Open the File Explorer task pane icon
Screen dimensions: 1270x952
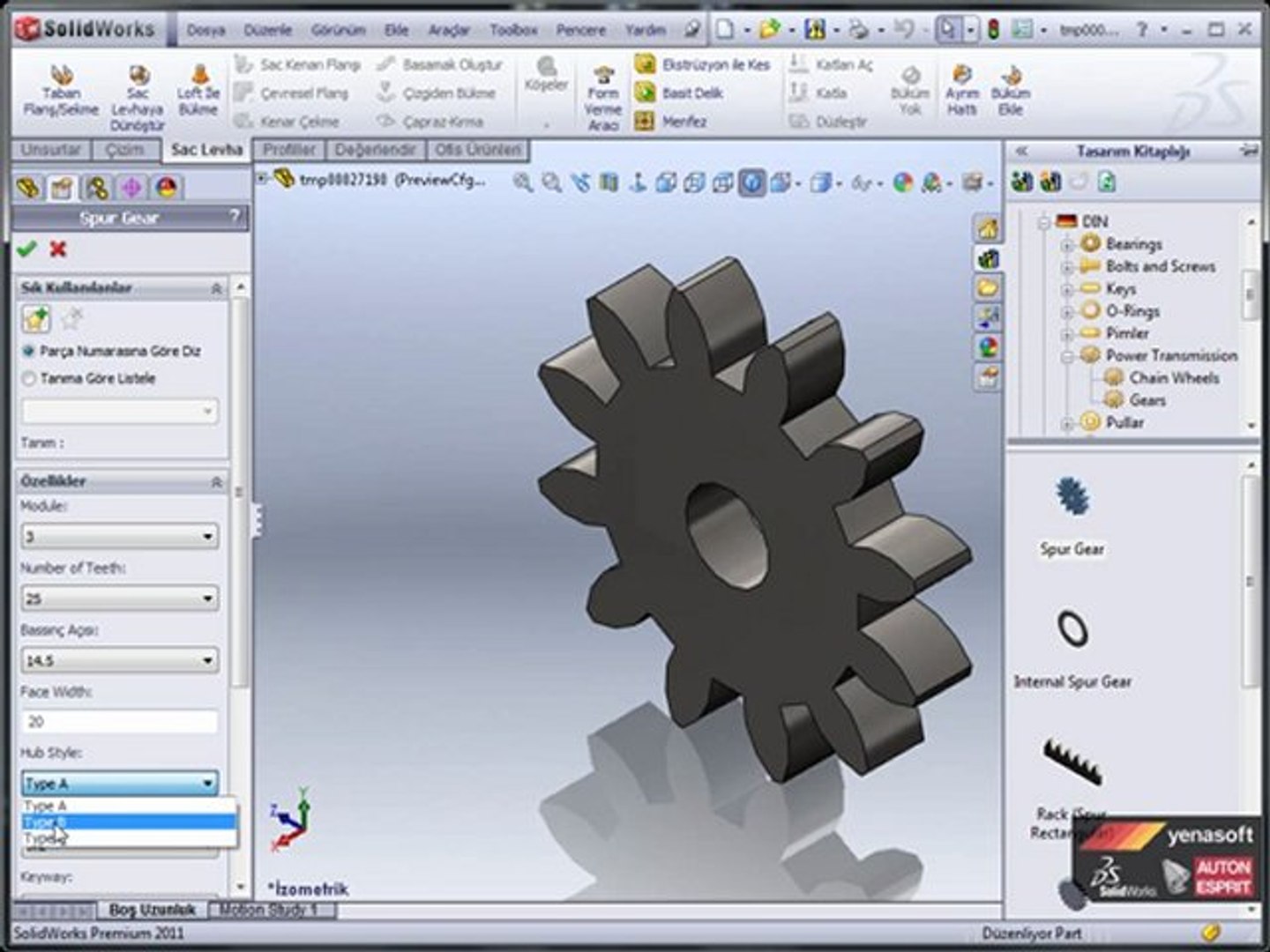point(987,288)
